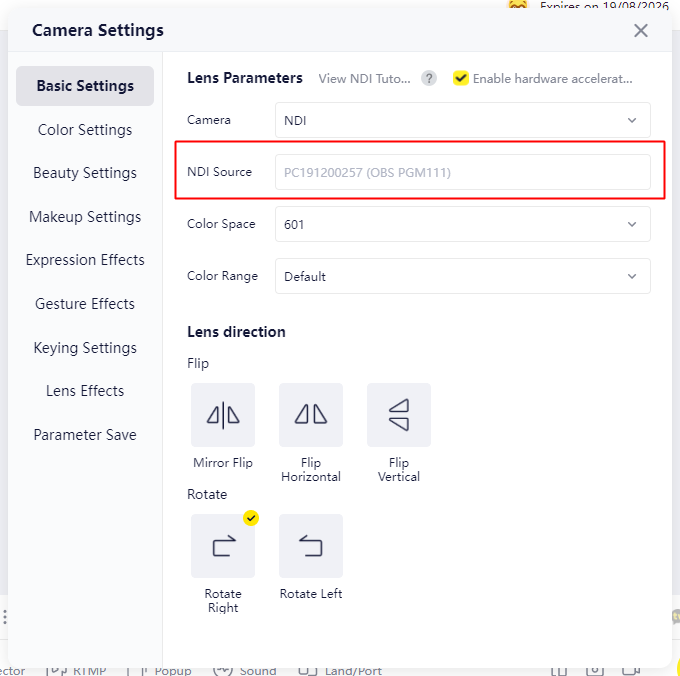
Task: Open the NDI tutorial help question mark
Action: click(x=429, y=78)
